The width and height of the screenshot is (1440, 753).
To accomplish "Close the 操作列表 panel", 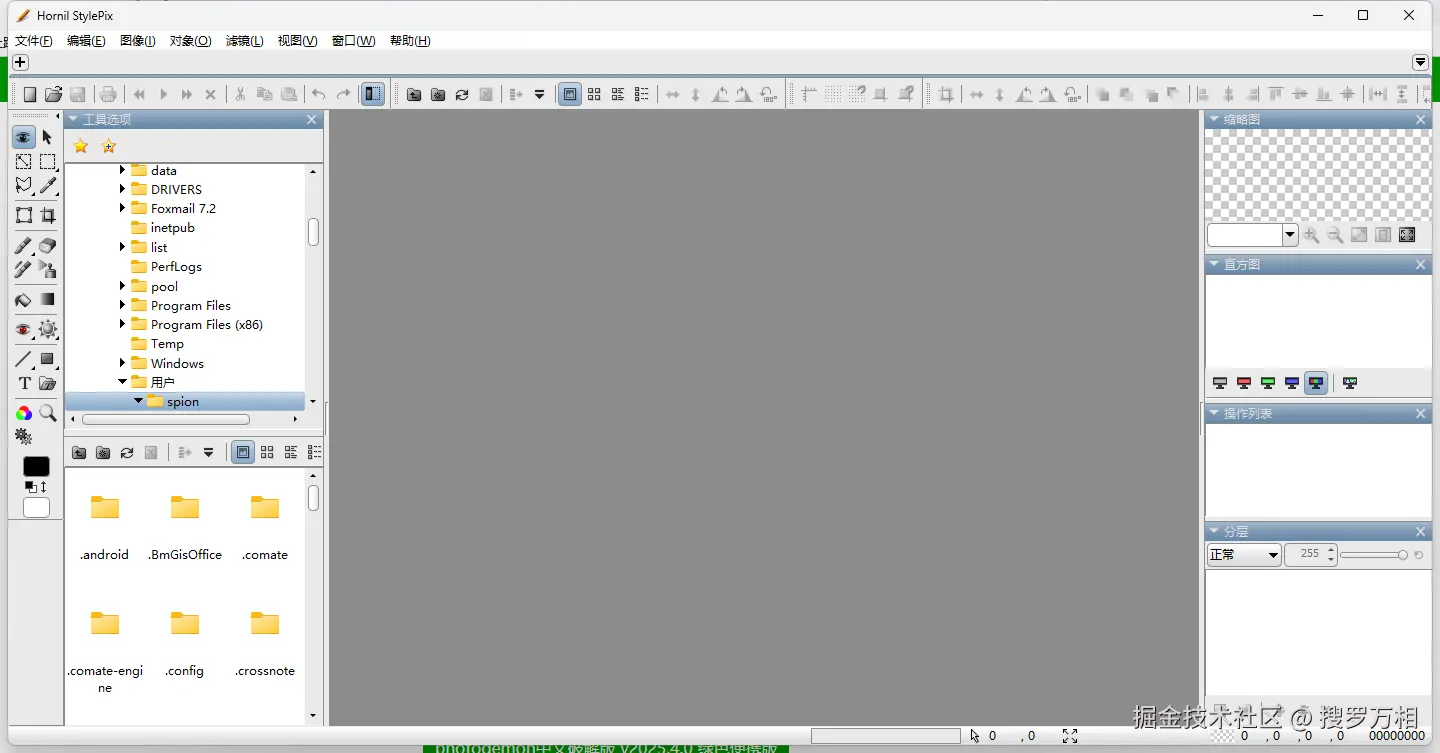I will [x=1421, y=413].
